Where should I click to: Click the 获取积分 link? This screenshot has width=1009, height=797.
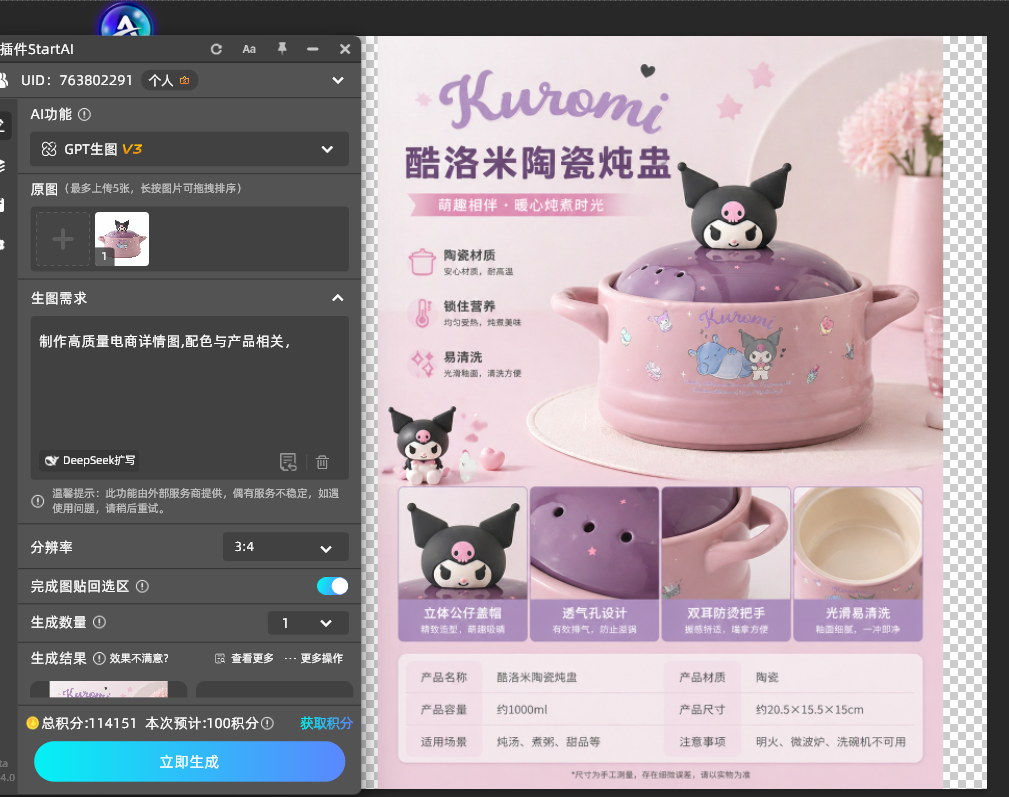coord(326,723)
